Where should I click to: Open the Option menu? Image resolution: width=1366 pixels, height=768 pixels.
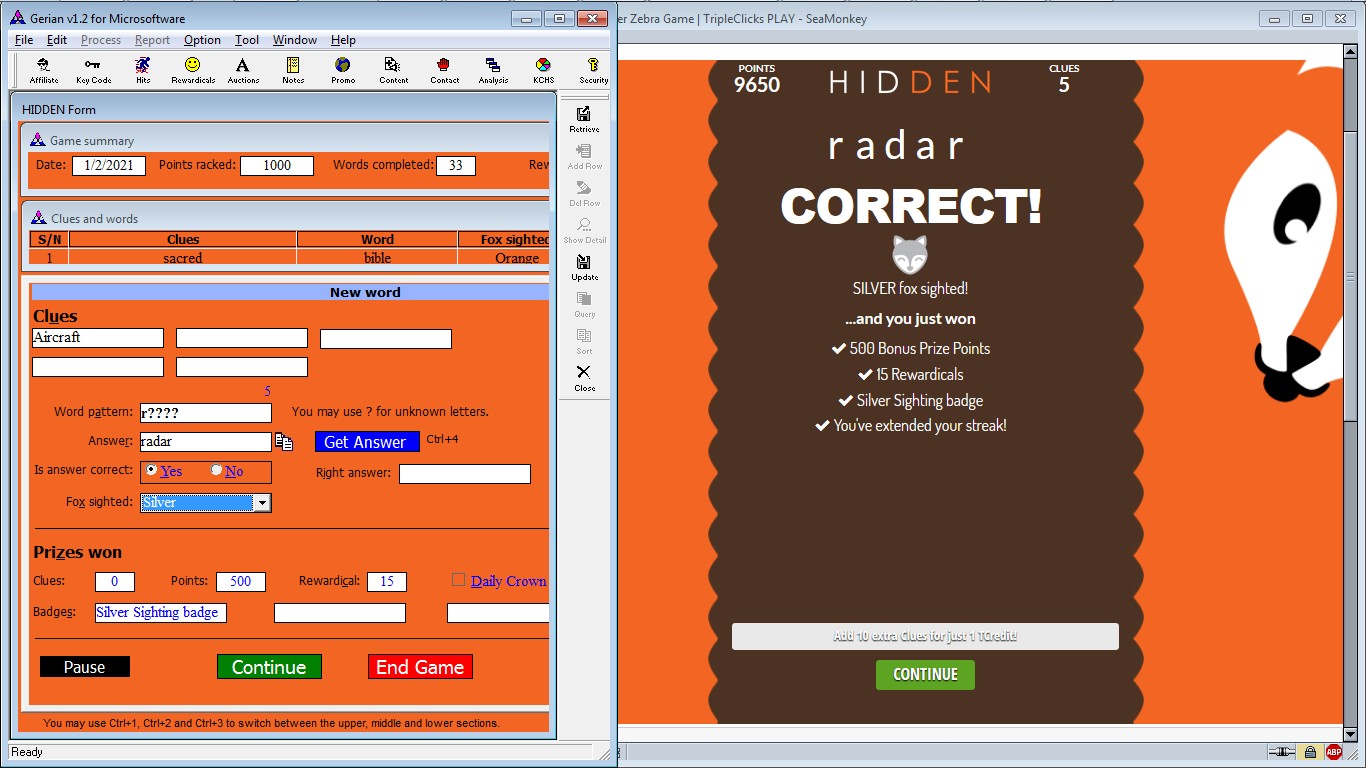click(x=202, y=40)
